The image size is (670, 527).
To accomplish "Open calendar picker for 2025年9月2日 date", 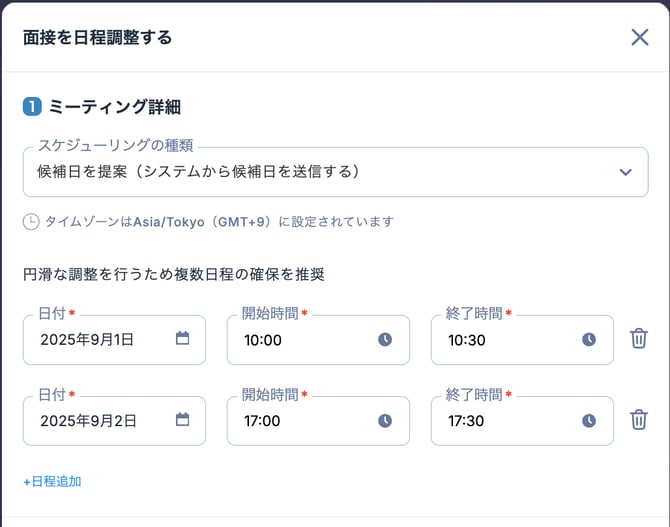I will point(182,420).
